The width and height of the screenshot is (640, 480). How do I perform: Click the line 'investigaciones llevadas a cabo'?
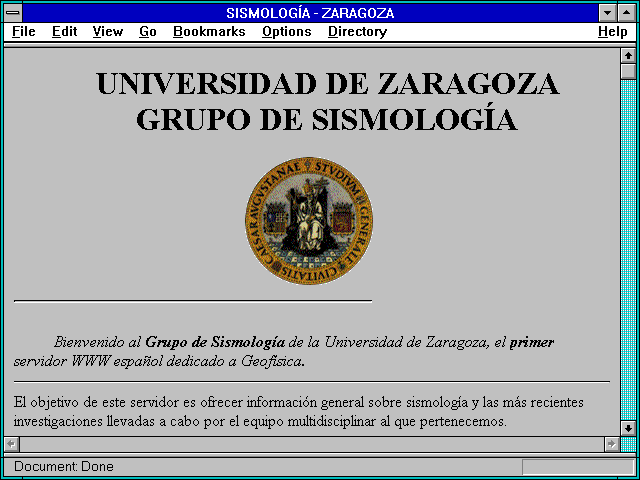[x=260, y=422]
